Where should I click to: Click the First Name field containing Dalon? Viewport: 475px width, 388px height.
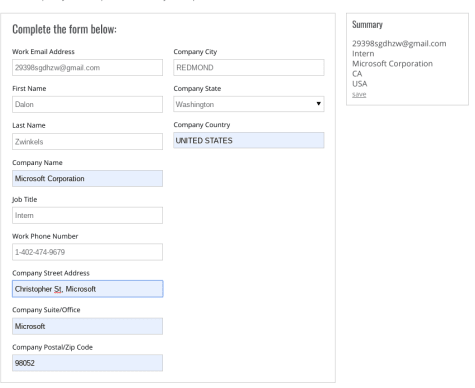87,104
